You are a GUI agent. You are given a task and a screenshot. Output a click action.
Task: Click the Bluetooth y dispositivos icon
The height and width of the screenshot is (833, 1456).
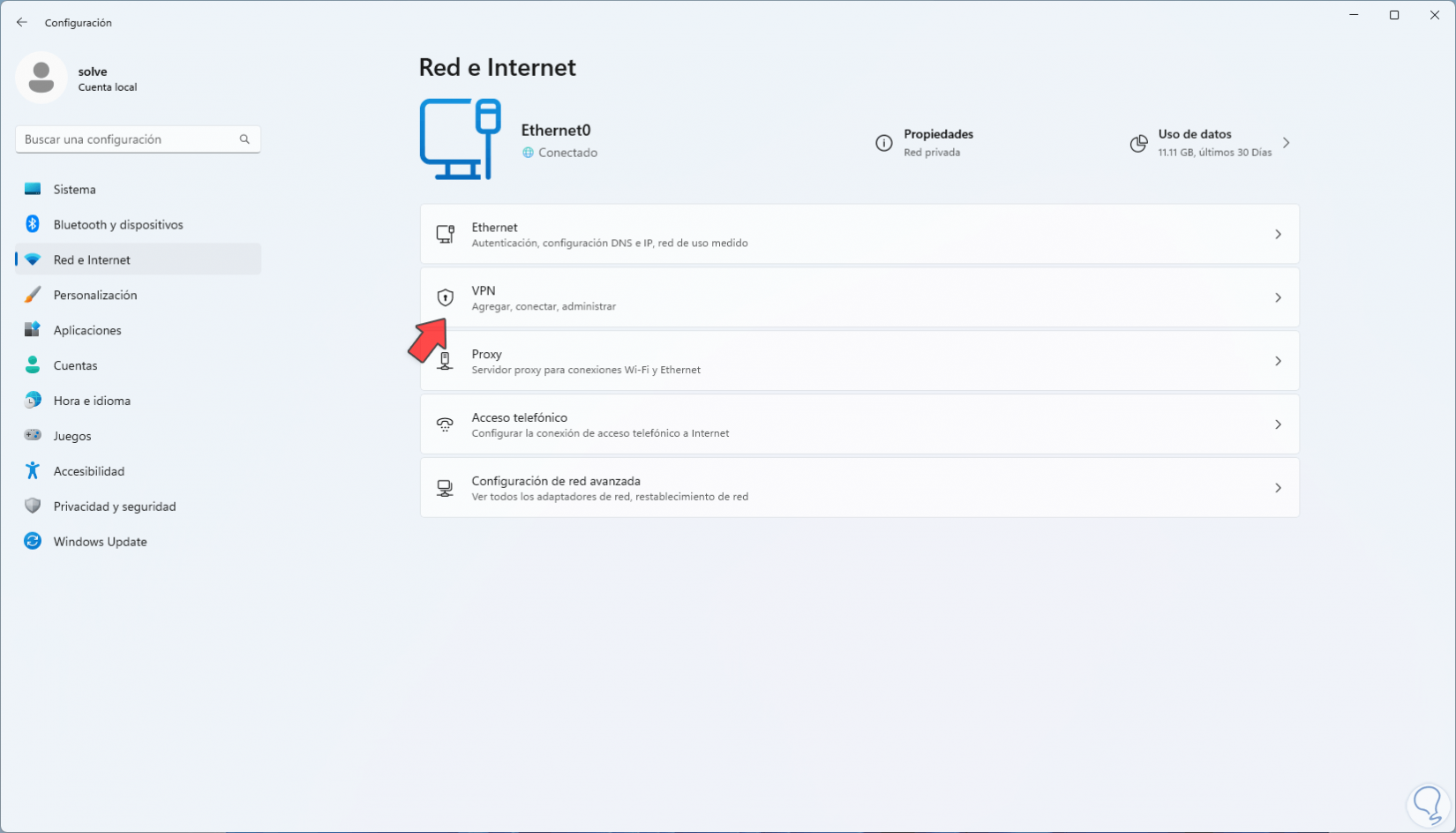tap(33, 224)
